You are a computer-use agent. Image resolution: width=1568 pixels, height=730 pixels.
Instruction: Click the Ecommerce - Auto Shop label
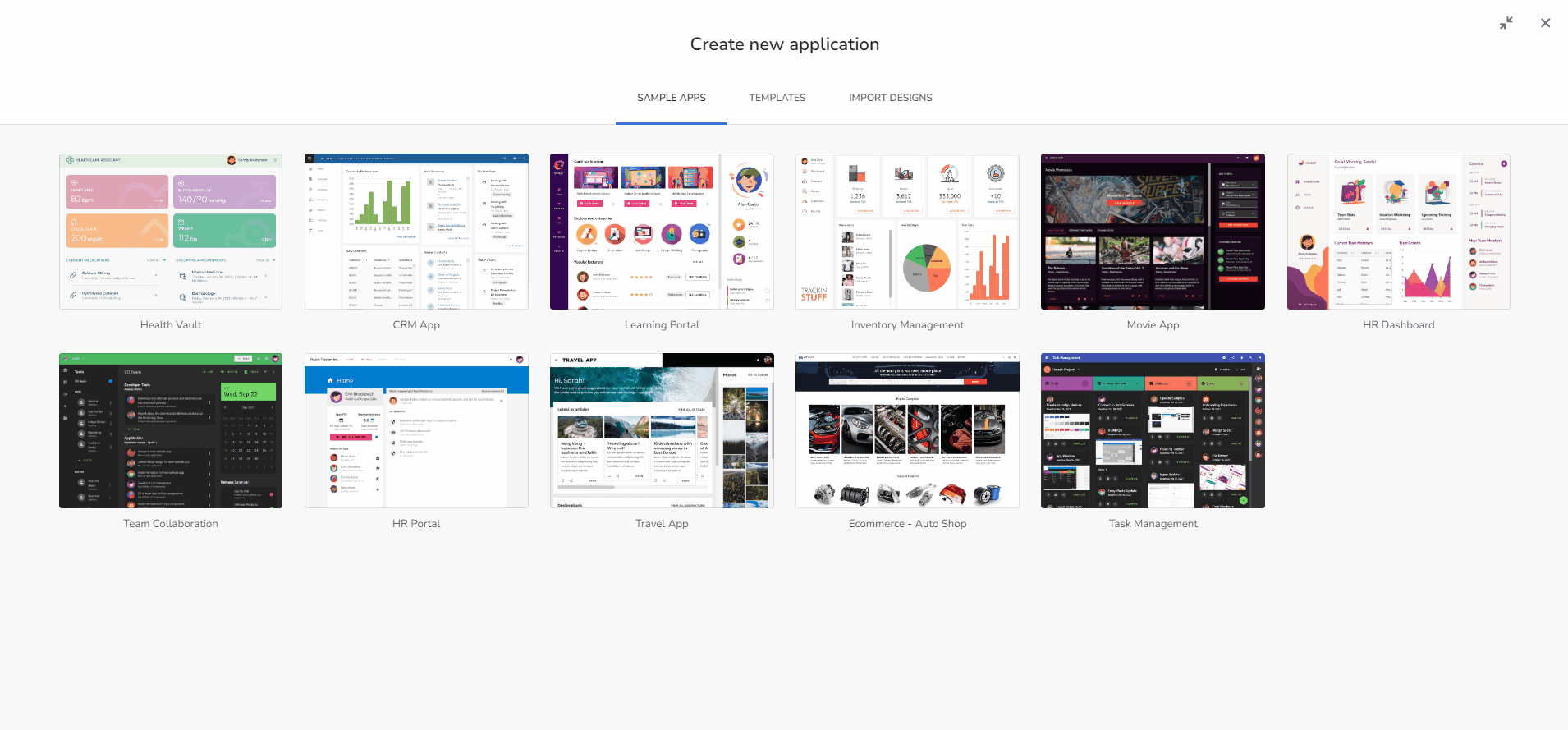tap(907, 524)
